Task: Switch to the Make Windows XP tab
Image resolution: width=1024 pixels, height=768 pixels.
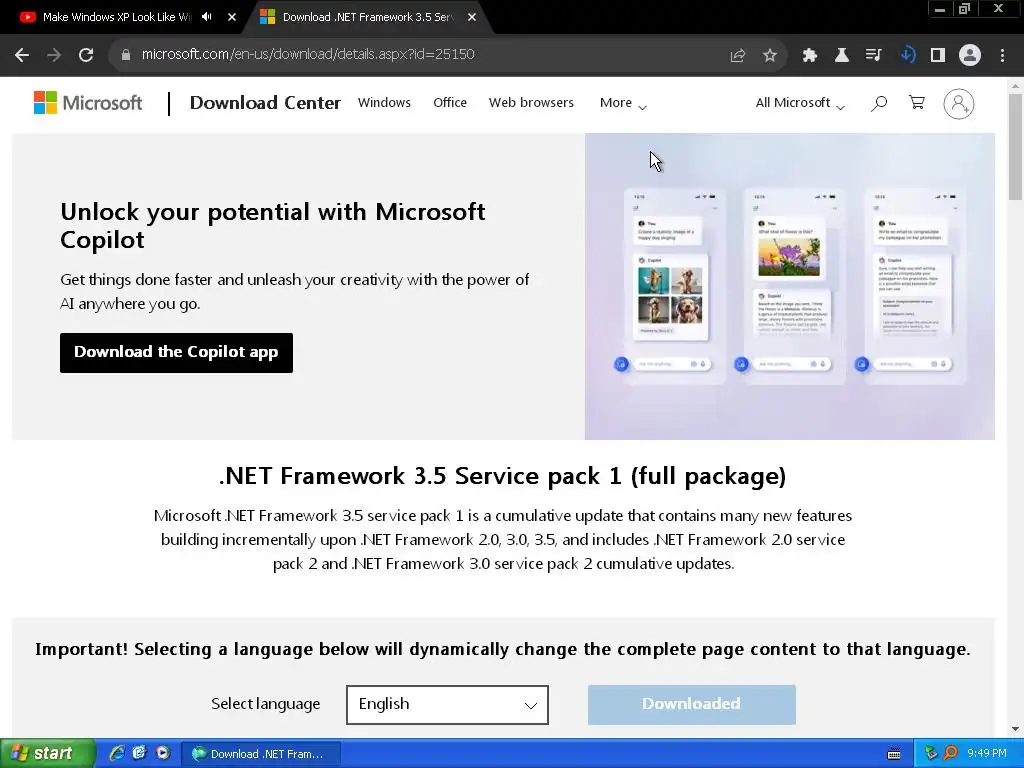Action: [117, 17]
